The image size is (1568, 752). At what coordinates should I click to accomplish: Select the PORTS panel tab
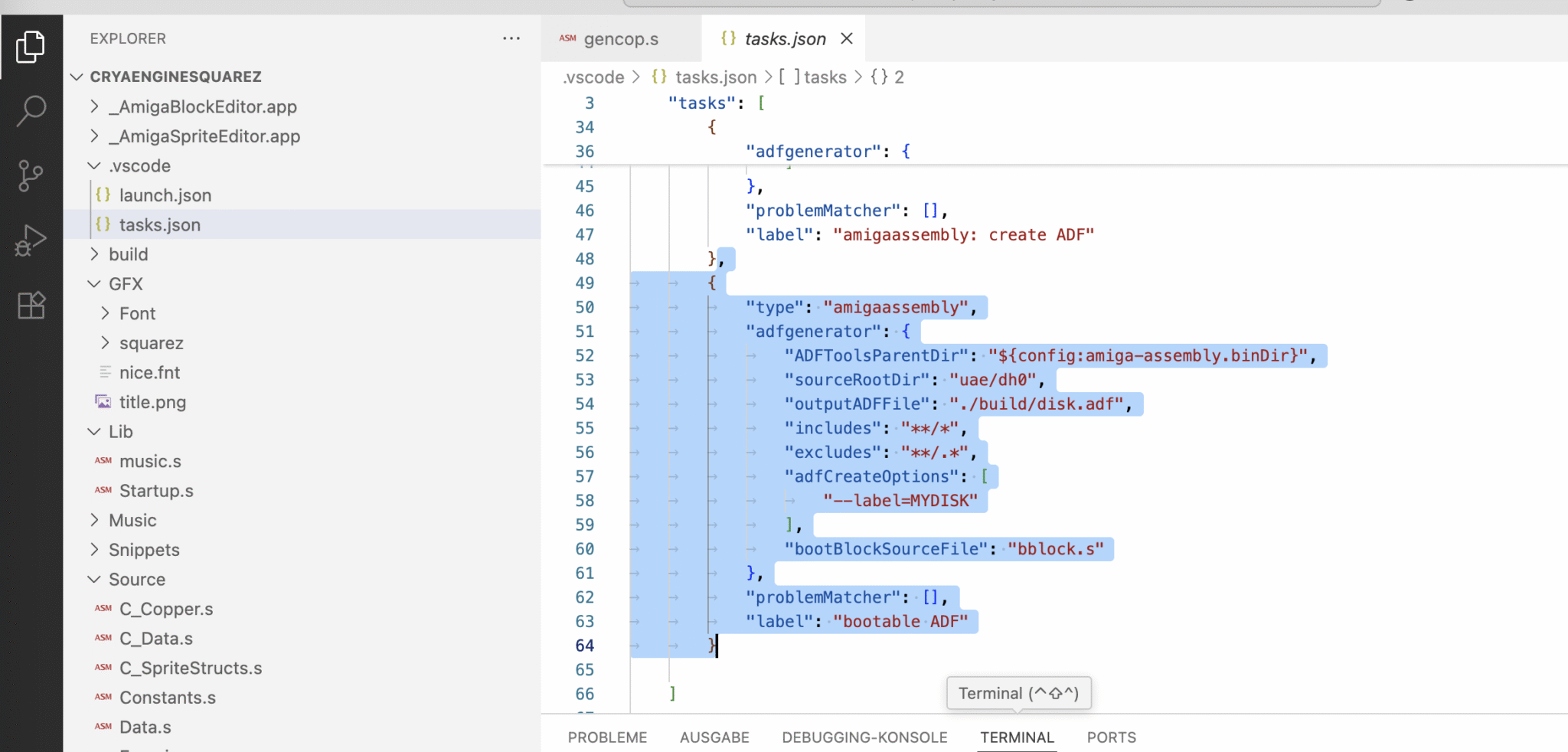1111,737
